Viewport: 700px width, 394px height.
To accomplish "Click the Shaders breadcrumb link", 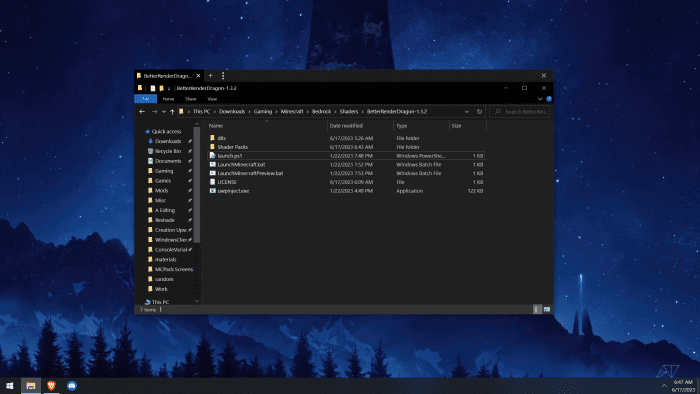I will 349,112.
